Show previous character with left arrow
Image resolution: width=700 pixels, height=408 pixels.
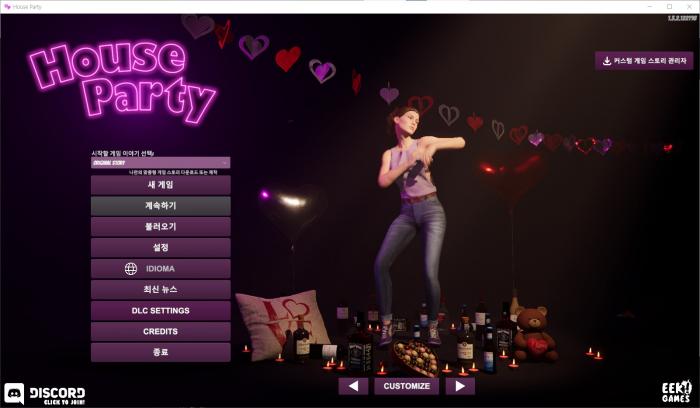tap(353, 386)
